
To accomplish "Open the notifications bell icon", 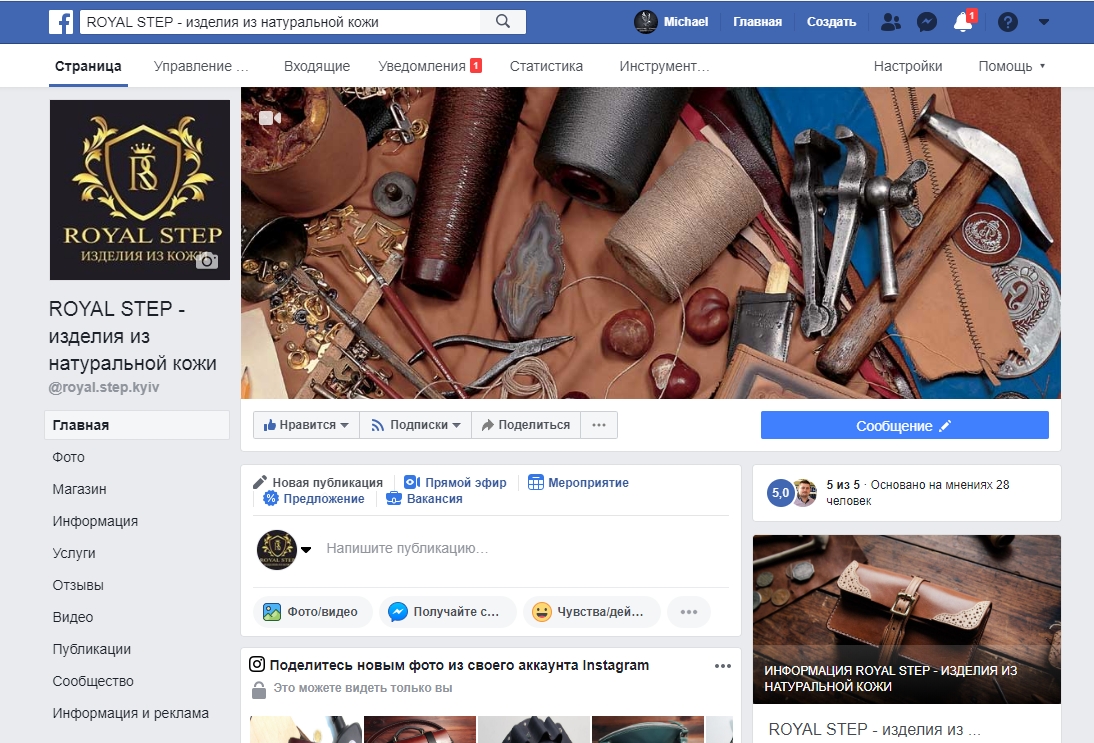I will pyautogui.click(x=963, y=22).
